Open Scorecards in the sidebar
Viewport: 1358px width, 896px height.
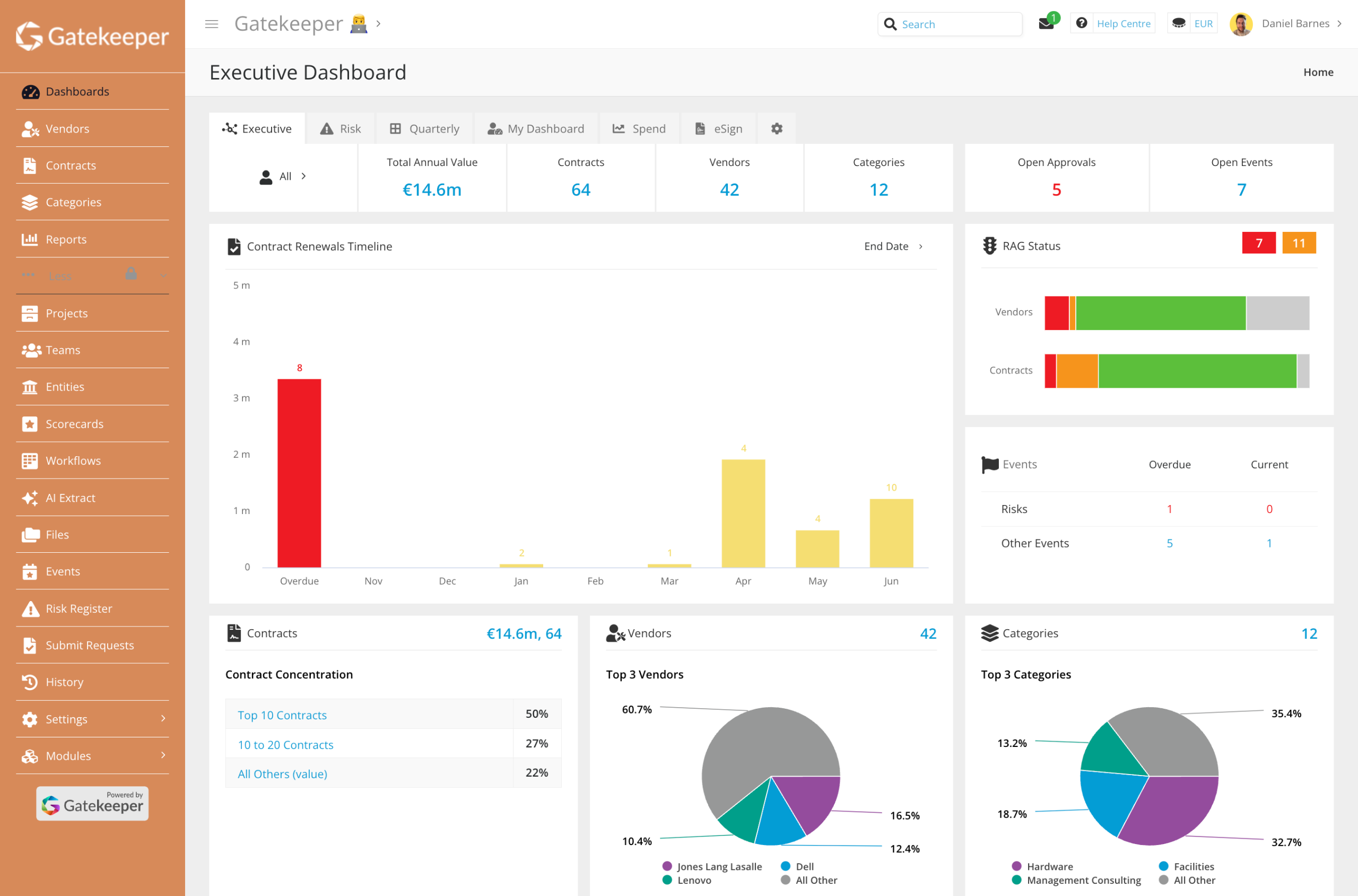74,424
